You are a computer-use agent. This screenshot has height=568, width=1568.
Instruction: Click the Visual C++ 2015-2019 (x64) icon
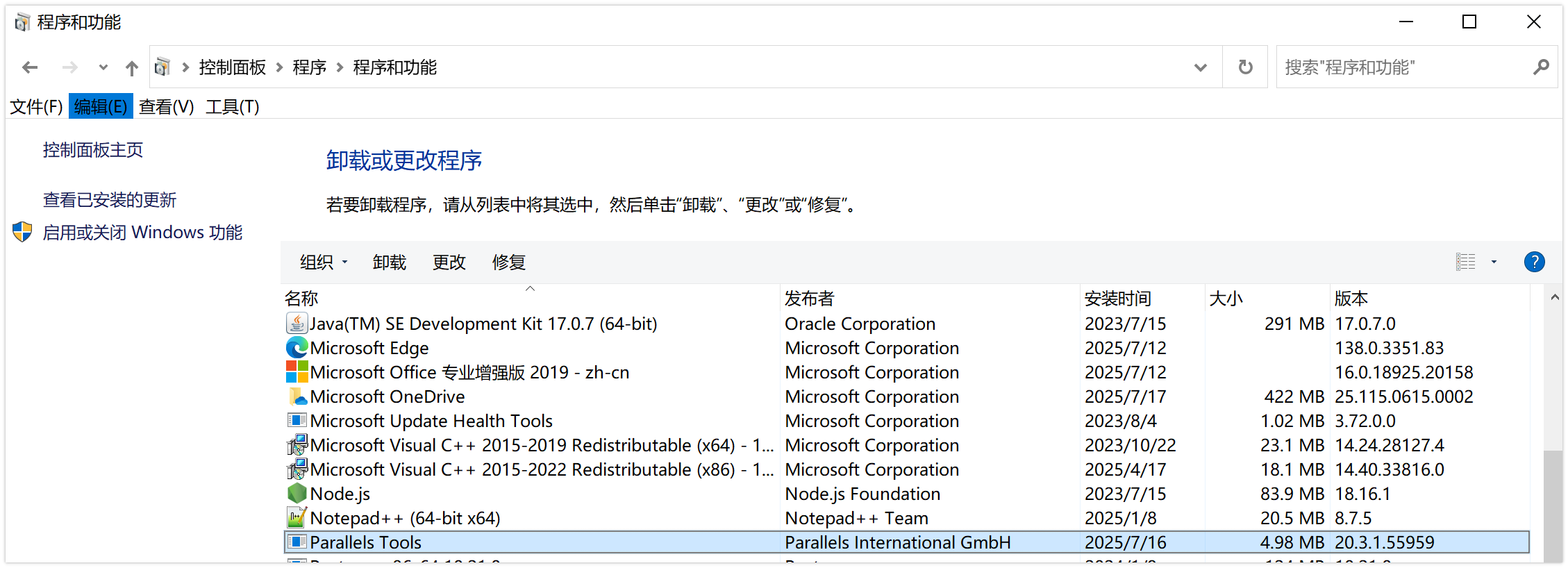(297, 444)
